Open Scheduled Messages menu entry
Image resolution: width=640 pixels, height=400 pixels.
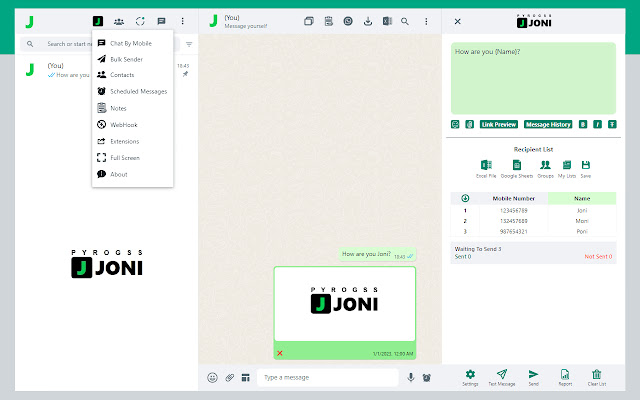click(x=133, y=91)
